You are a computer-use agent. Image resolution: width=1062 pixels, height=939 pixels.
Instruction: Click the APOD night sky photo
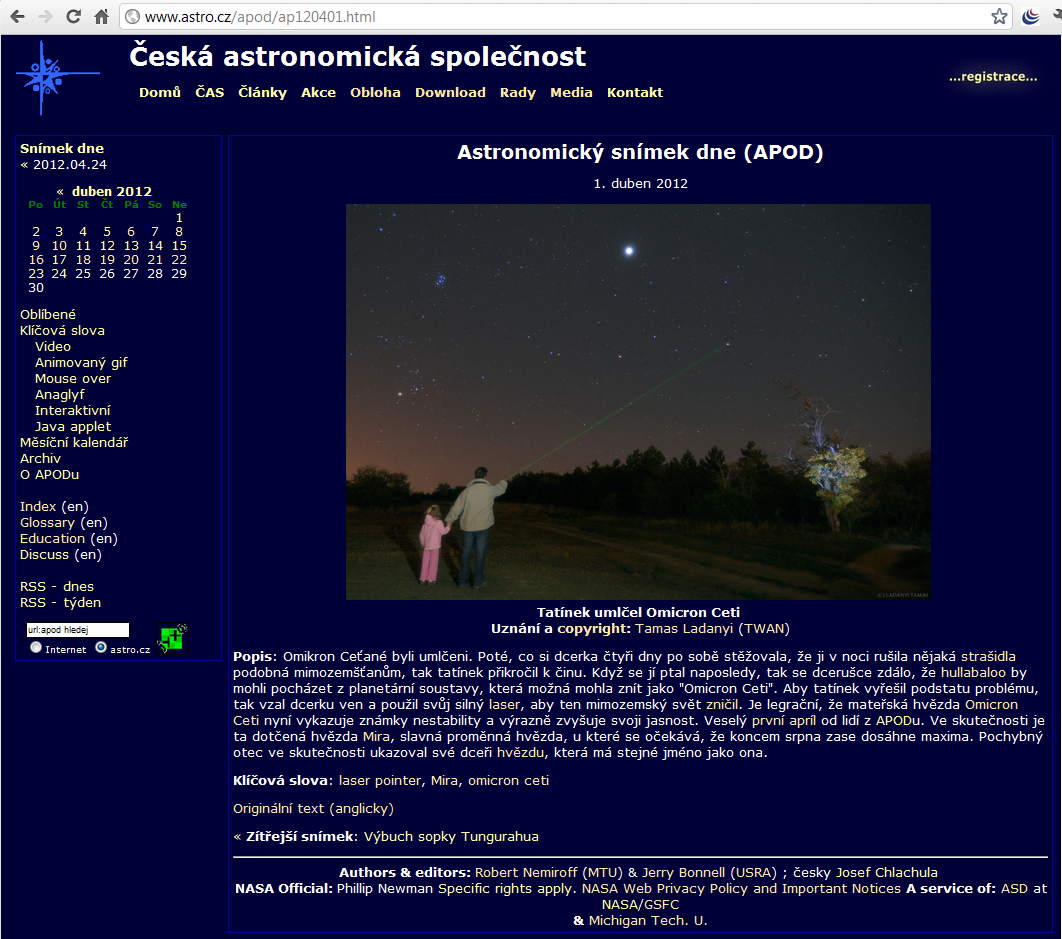tap(638, 402)
